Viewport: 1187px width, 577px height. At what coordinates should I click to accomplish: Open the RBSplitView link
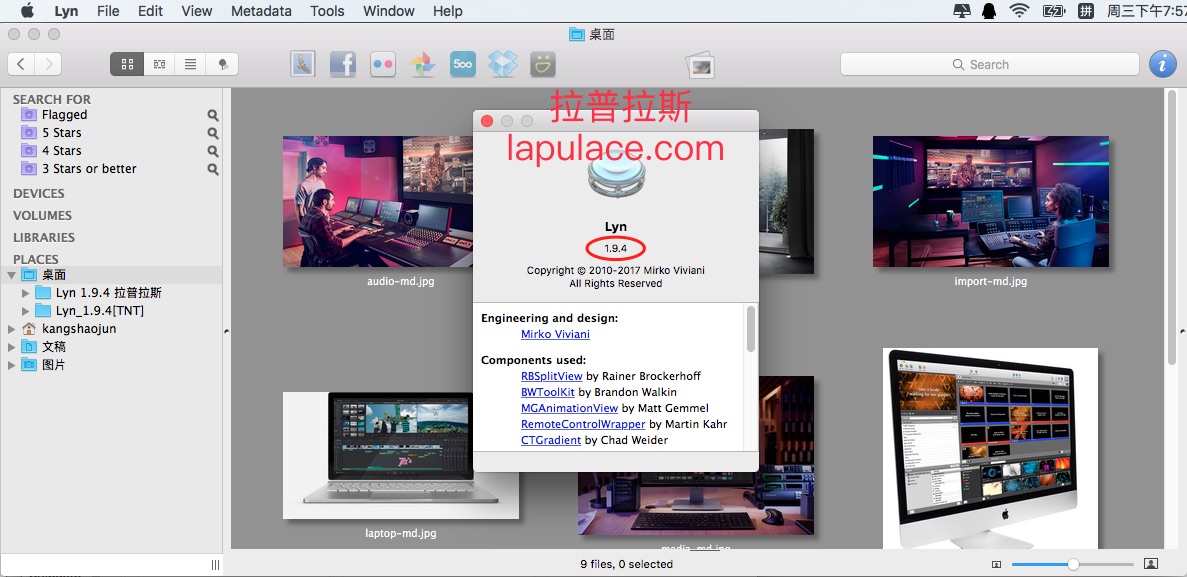point(552,376)
